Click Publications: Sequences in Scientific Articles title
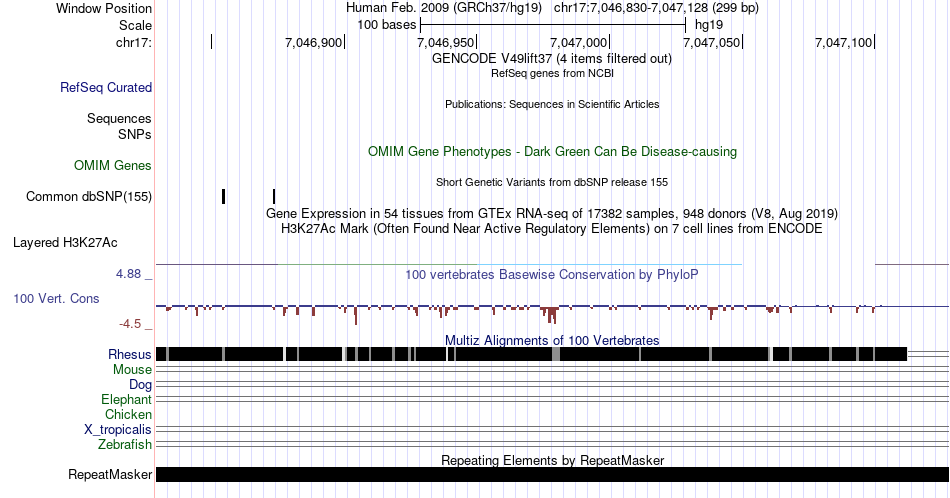 [x=552, y=104]
